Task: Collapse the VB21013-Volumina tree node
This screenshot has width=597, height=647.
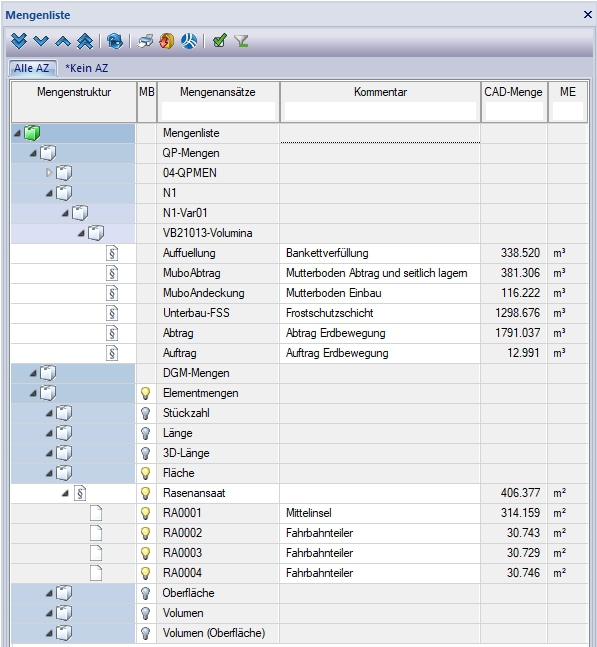Action: coord(81,234)
